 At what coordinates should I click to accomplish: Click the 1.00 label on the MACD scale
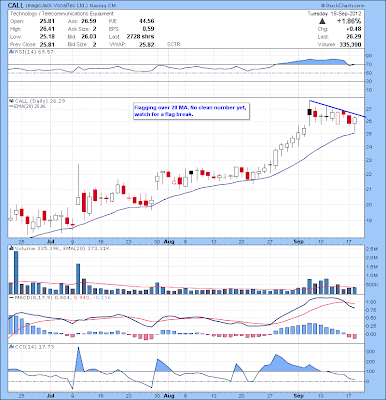point(372,302)
